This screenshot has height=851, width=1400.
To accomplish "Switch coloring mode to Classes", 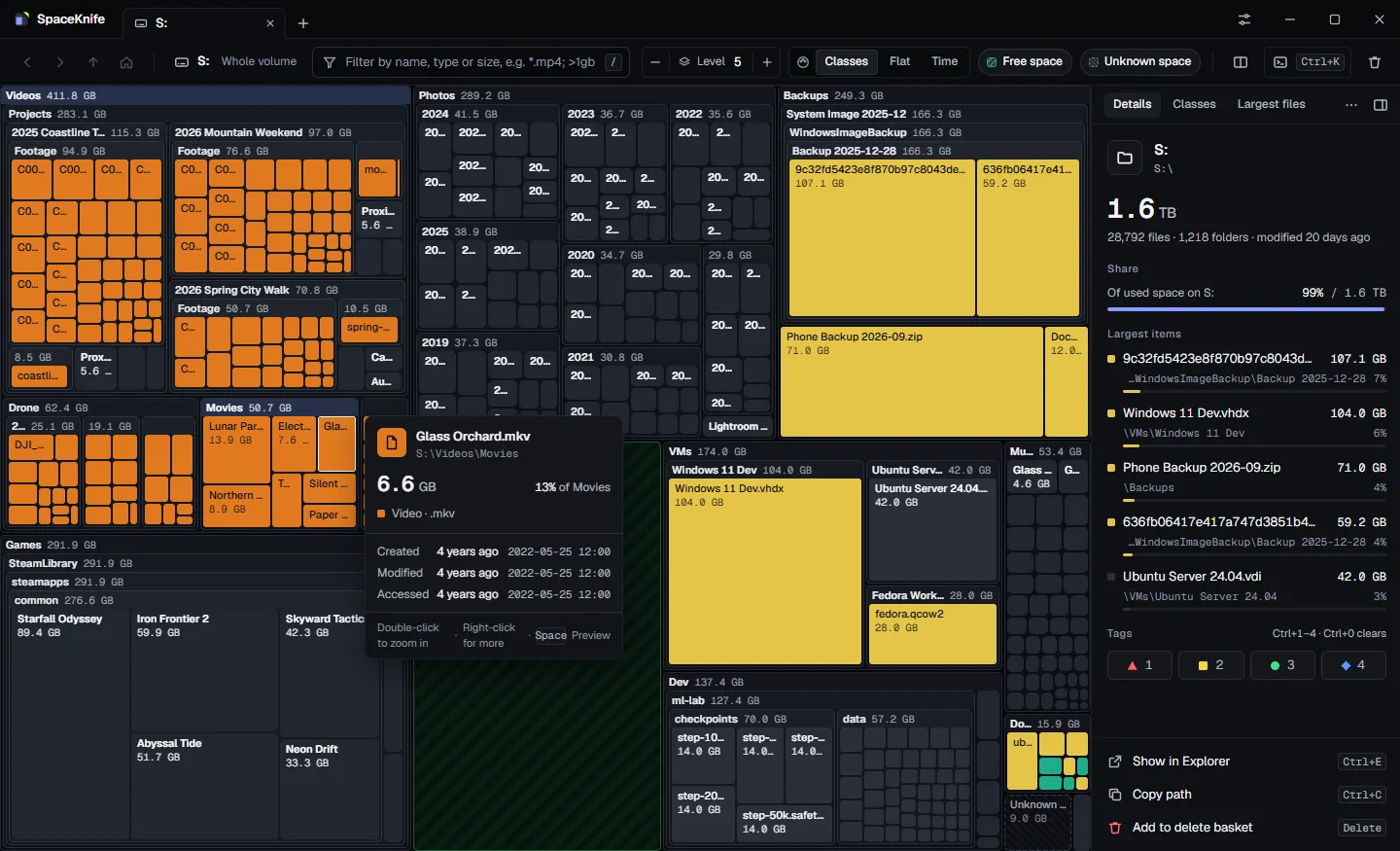I will coord(846,61).
